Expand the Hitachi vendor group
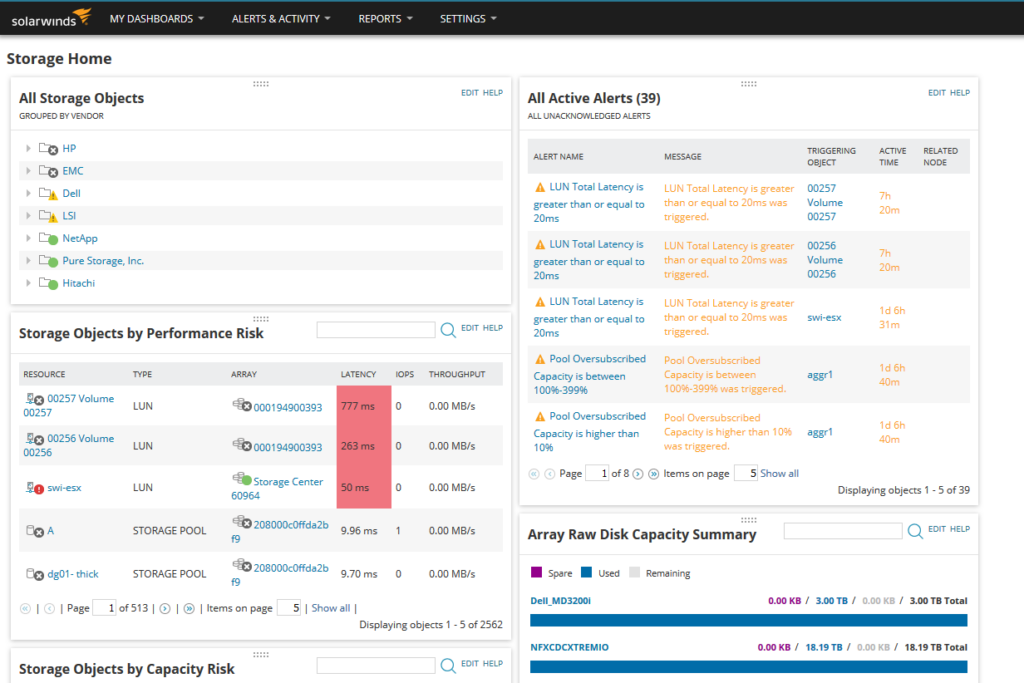 click(28, 283)
